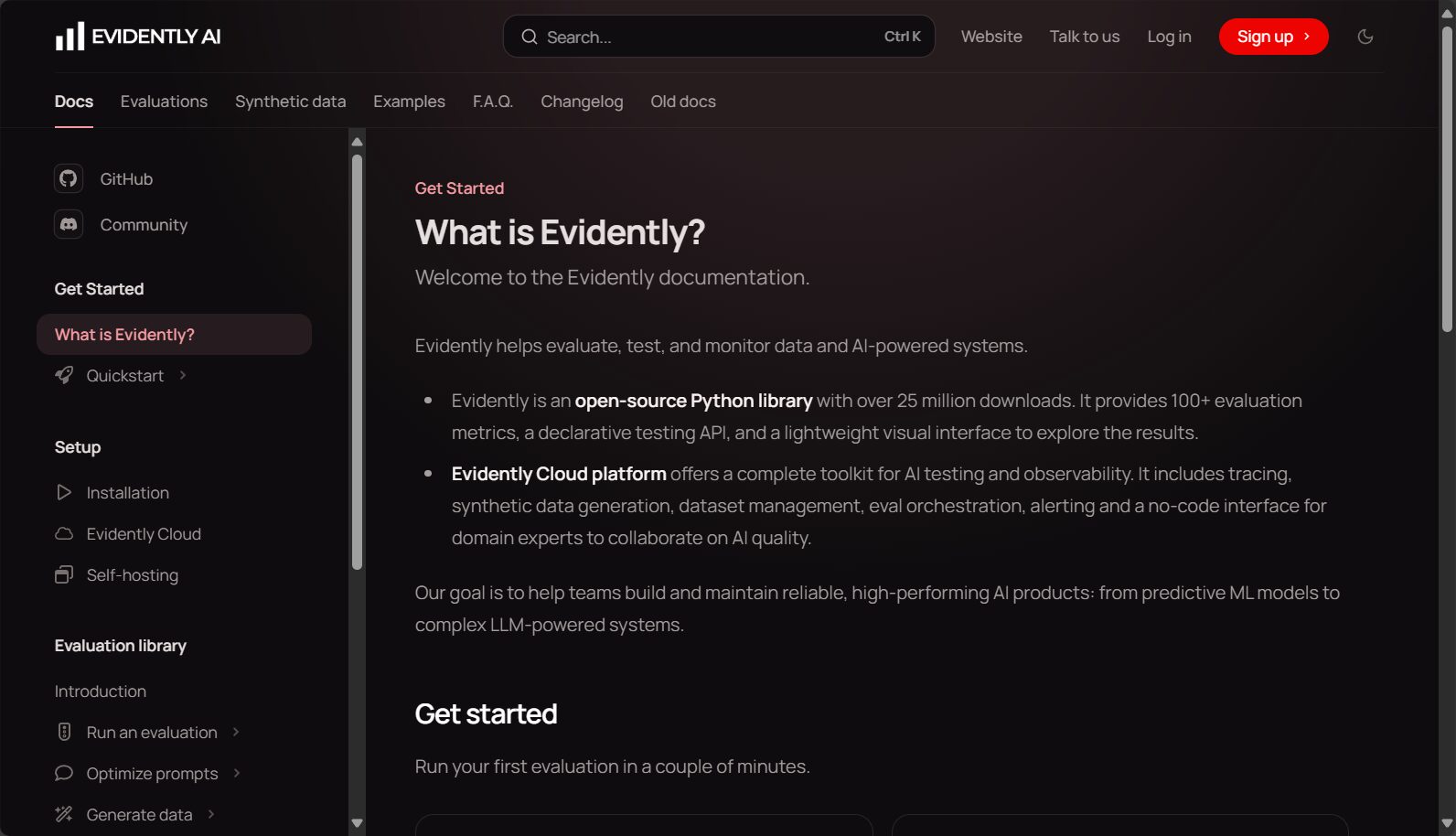The image size is (1456, 836).
Task: Visit the Website link
Action: tap(991, 37)
